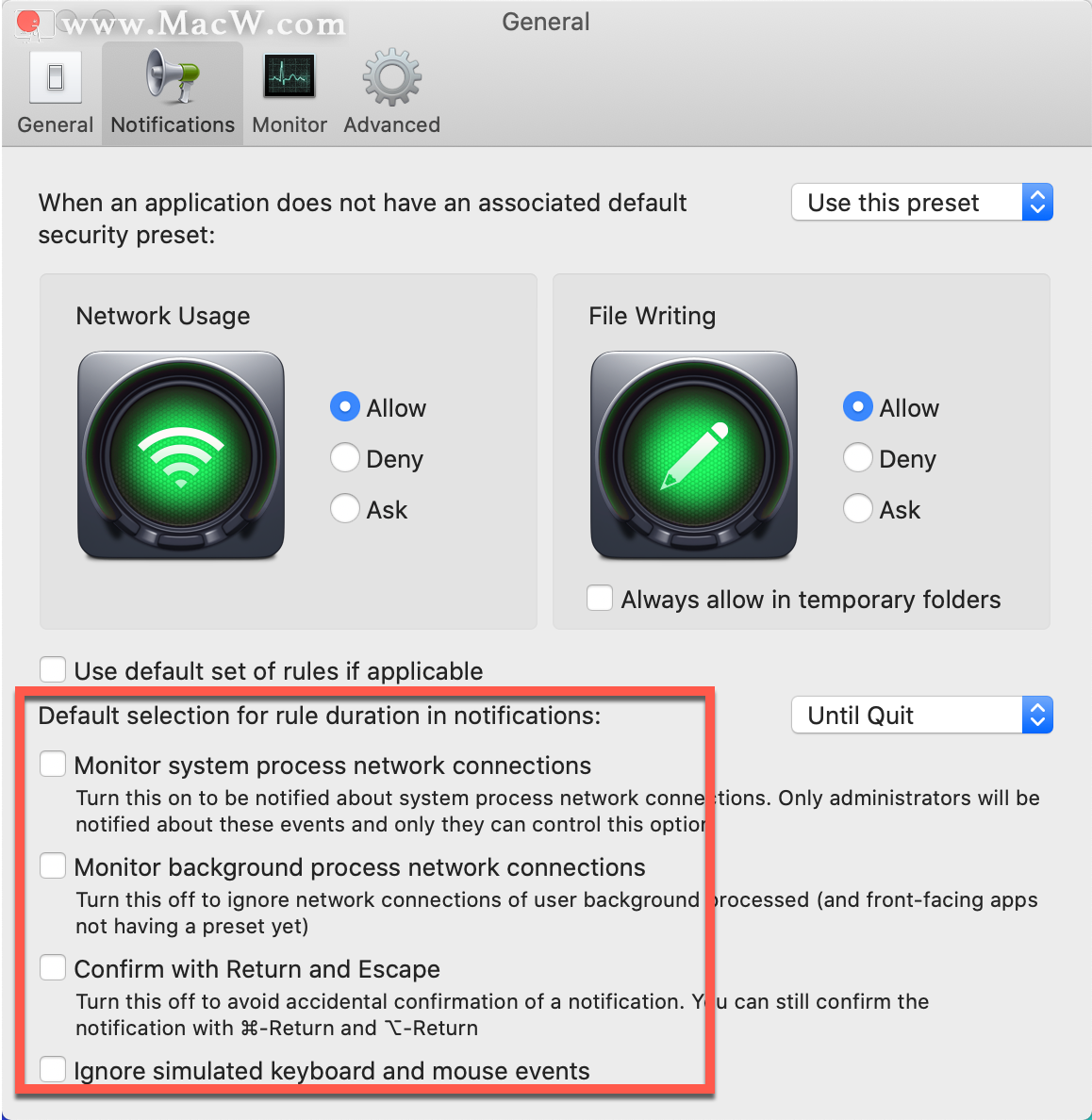Check Use default set of rules if applicable
The height and width of the screenshot is (1120, 1092).
53,670
